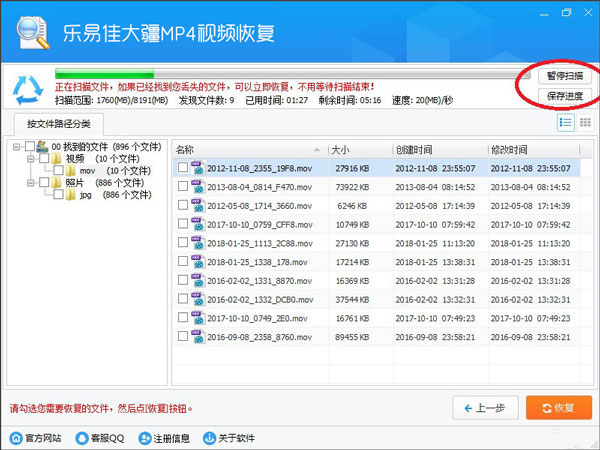Click the green scan progress bar

click(x=293, y=73)
